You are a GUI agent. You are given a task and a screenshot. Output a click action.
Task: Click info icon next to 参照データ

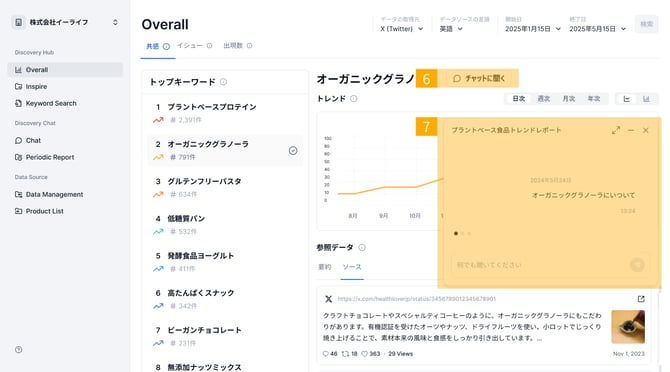point(362,248)
